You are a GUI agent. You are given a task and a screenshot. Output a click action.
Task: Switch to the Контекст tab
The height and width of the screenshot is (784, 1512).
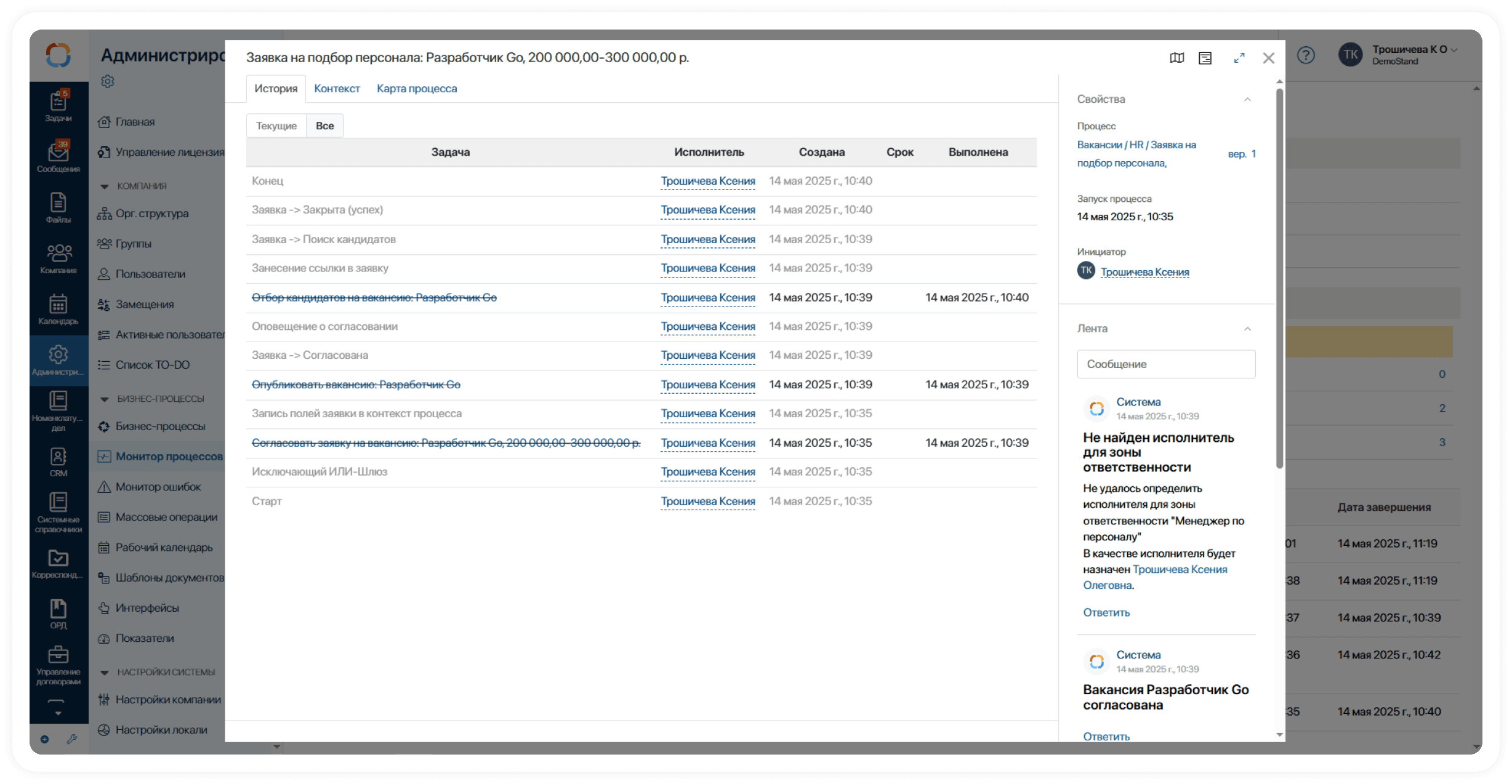[x=337, y=89]
